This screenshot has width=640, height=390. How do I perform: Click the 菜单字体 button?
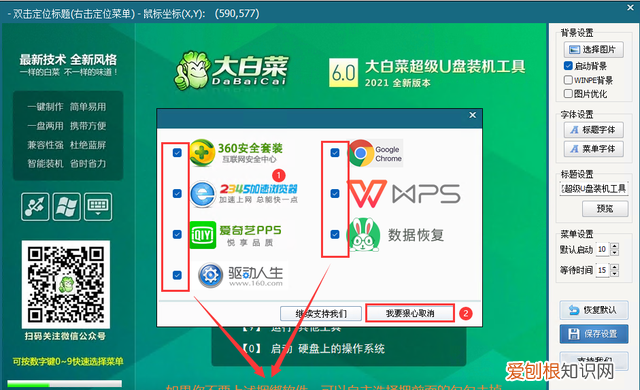(594, 149)
